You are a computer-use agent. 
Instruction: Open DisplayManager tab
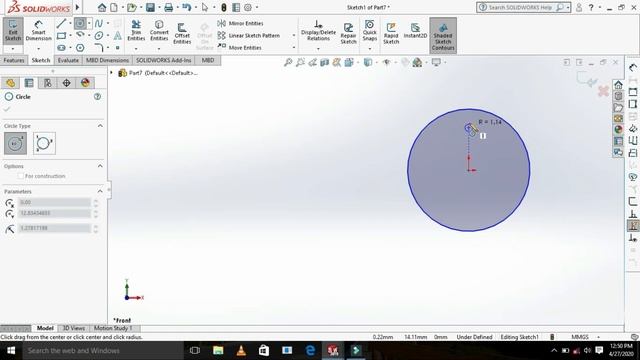pos(85,83)
